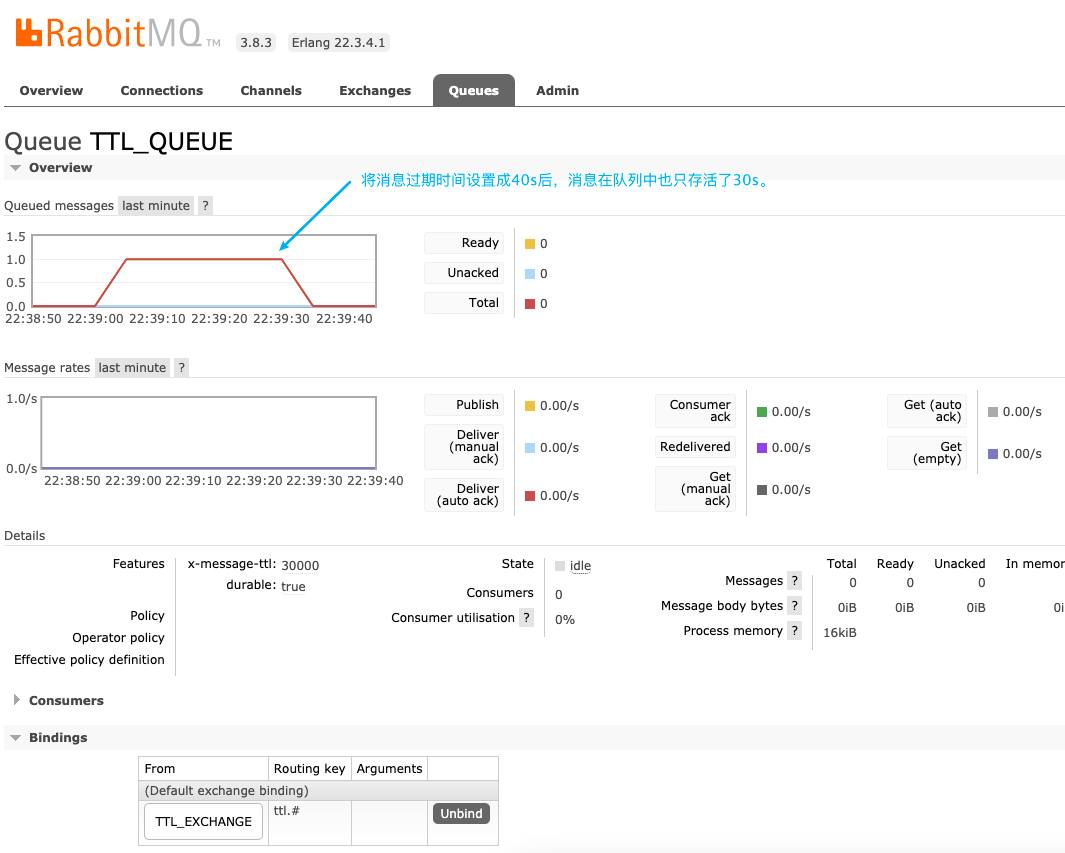Click the Process memory value 16kiB
Viewport: 1065px width, 853px height.
840,632
